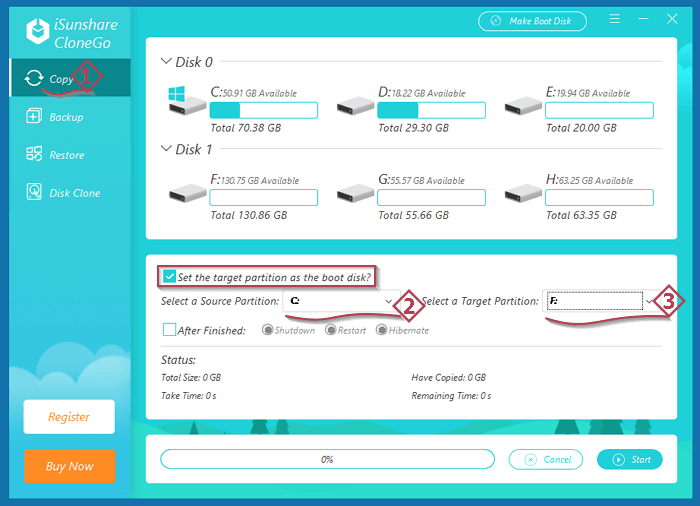Select the H: drive icon
Screen dimensions: 700x506
point(523,193)
